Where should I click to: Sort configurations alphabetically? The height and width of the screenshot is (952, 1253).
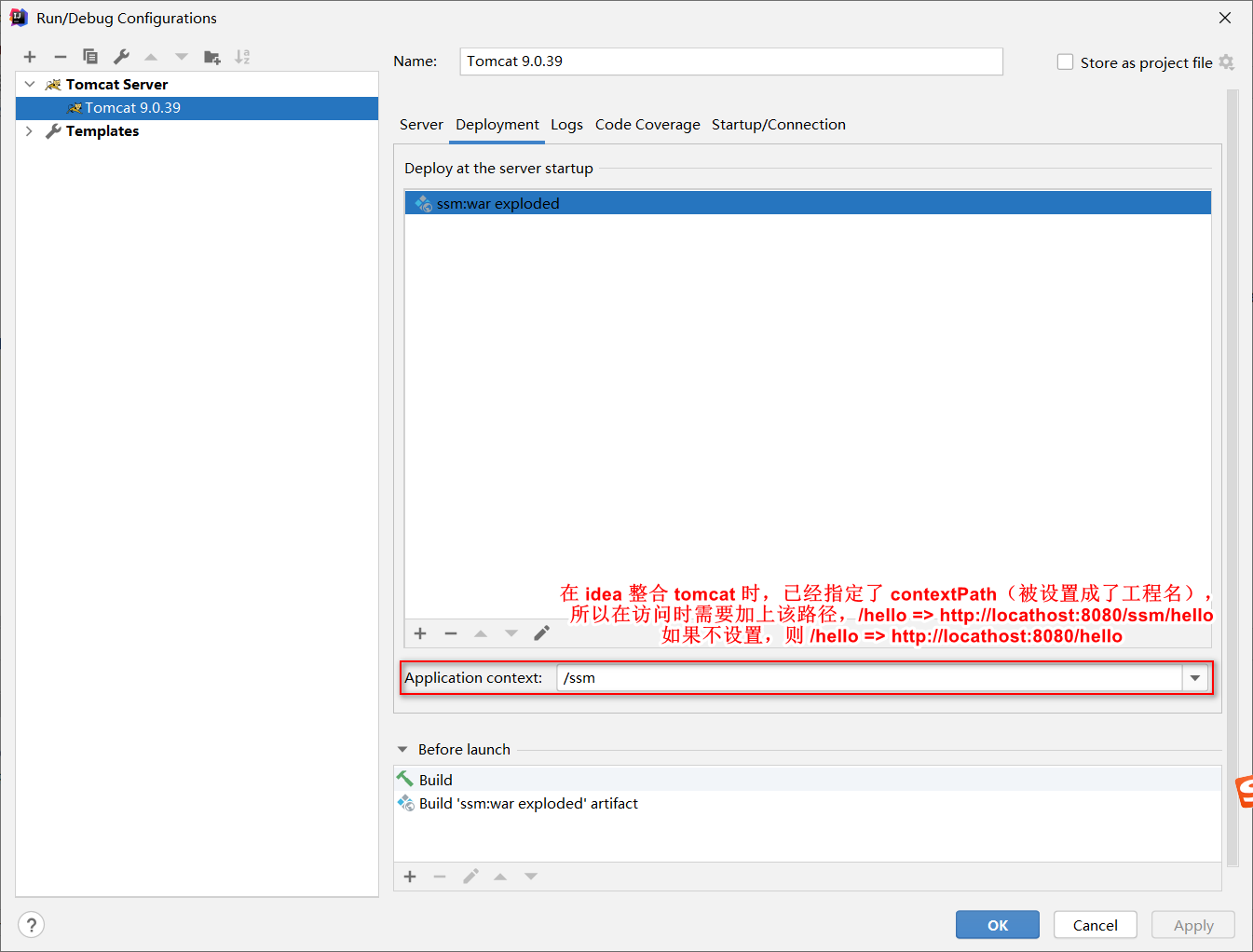[x=242, y=57]
